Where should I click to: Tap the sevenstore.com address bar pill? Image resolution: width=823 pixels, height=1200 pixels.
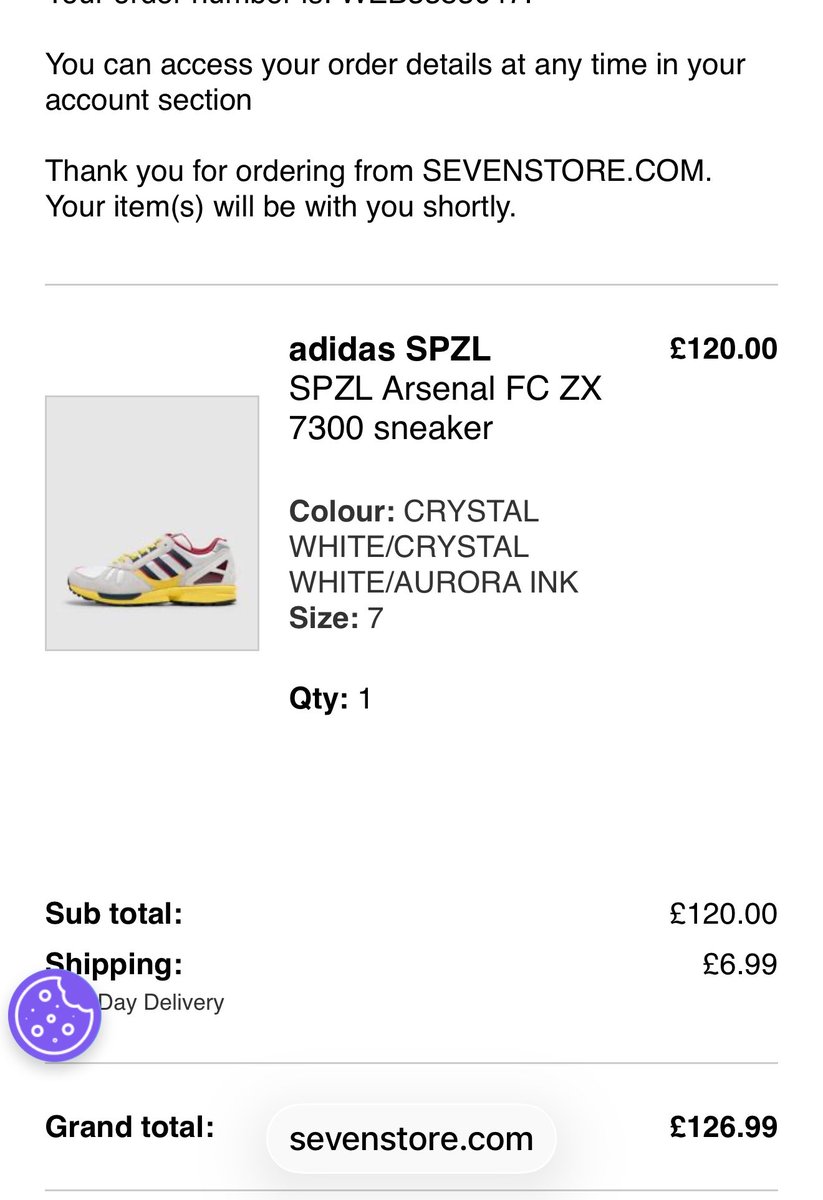tap(411, 1138)
